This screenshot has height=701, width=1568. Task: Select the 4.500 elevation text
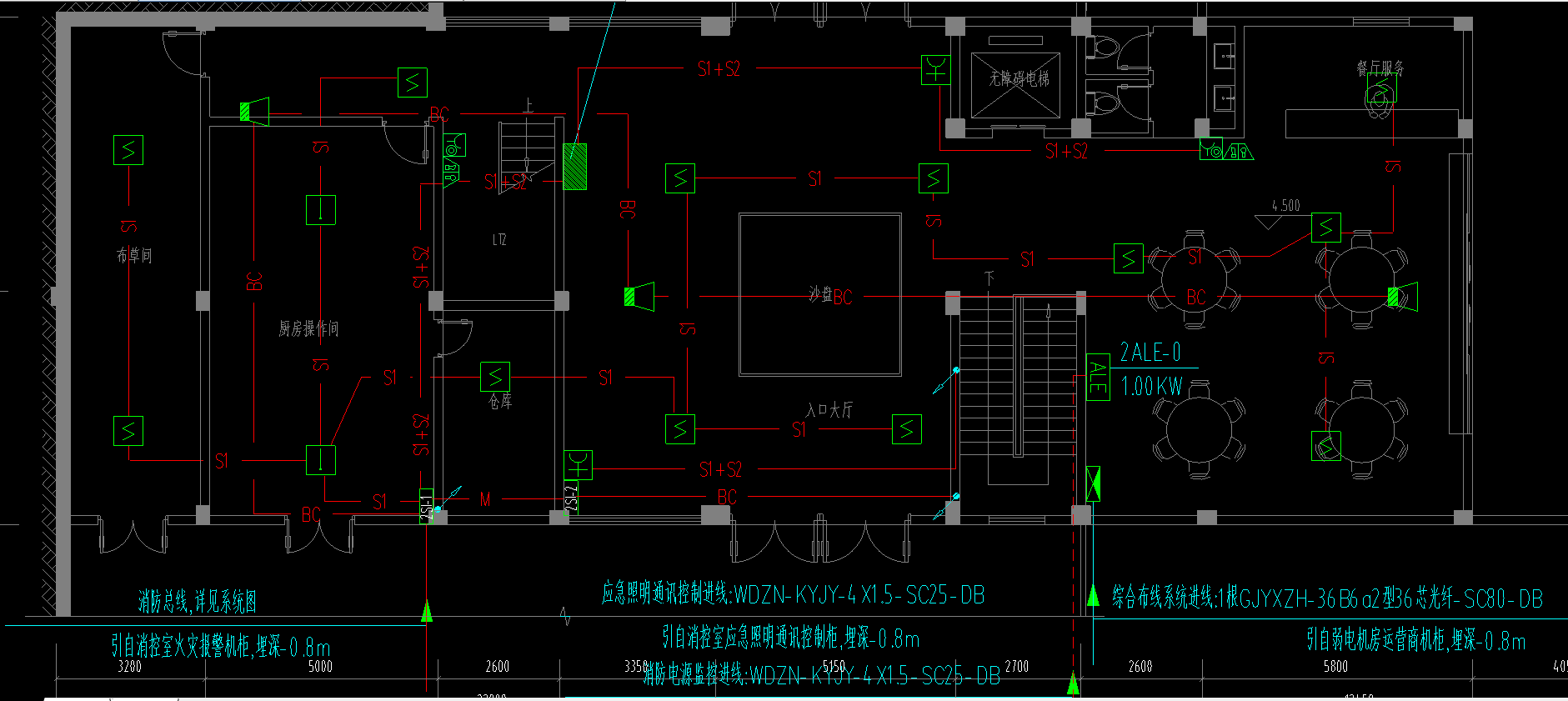1285,205
